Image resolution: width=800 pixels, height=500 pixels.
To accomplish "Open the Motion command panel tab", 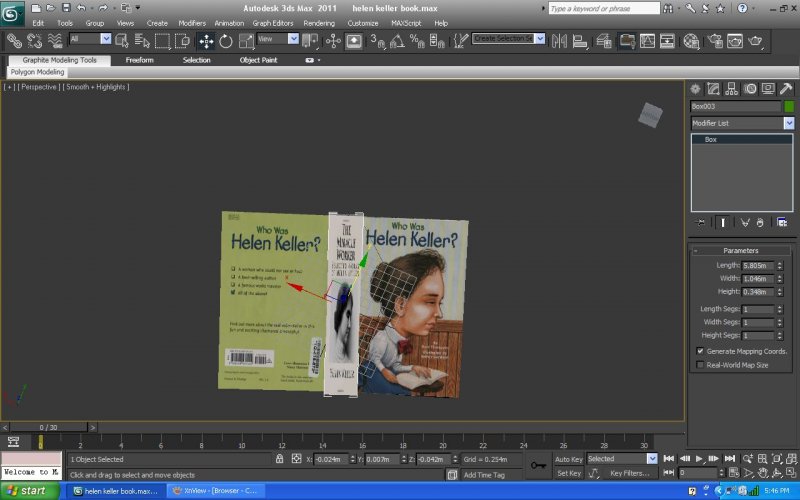I will point(750,89).
